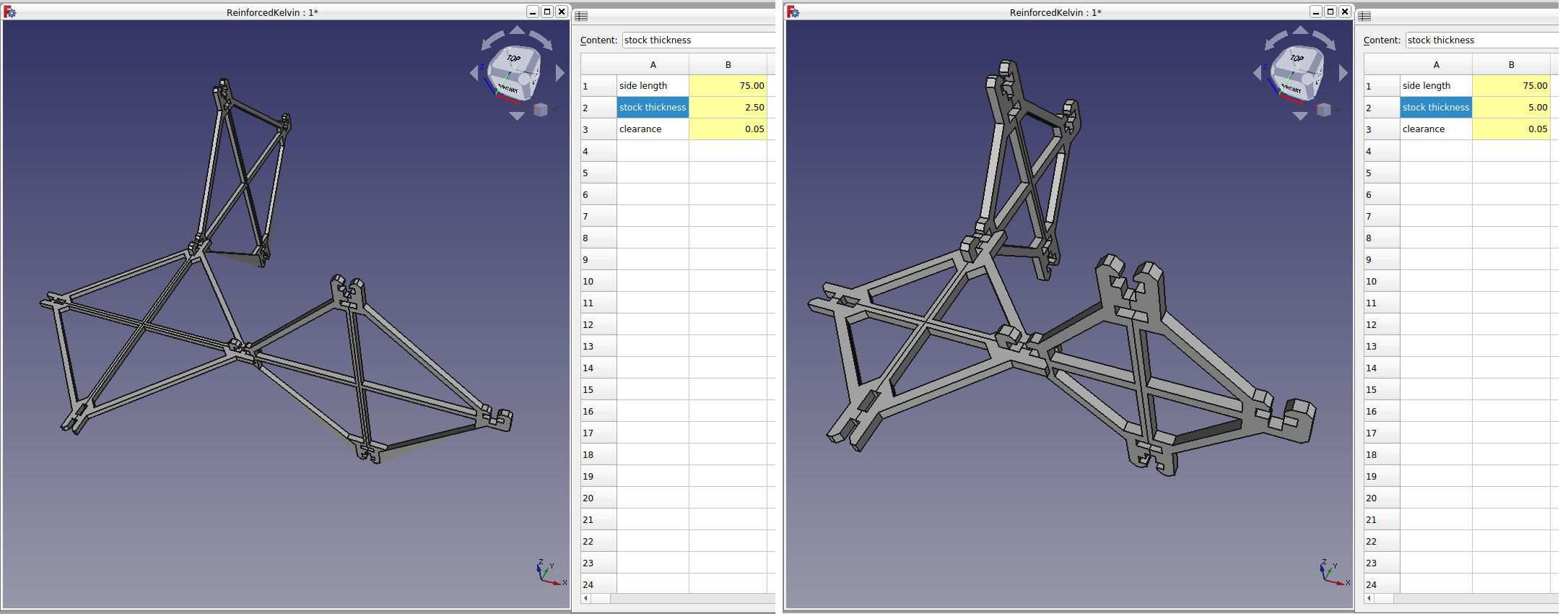Click the left spreadsheet's horizontal scrollbar left arrow
Screen dimensions: 1568x614
(x=586, y=598)
